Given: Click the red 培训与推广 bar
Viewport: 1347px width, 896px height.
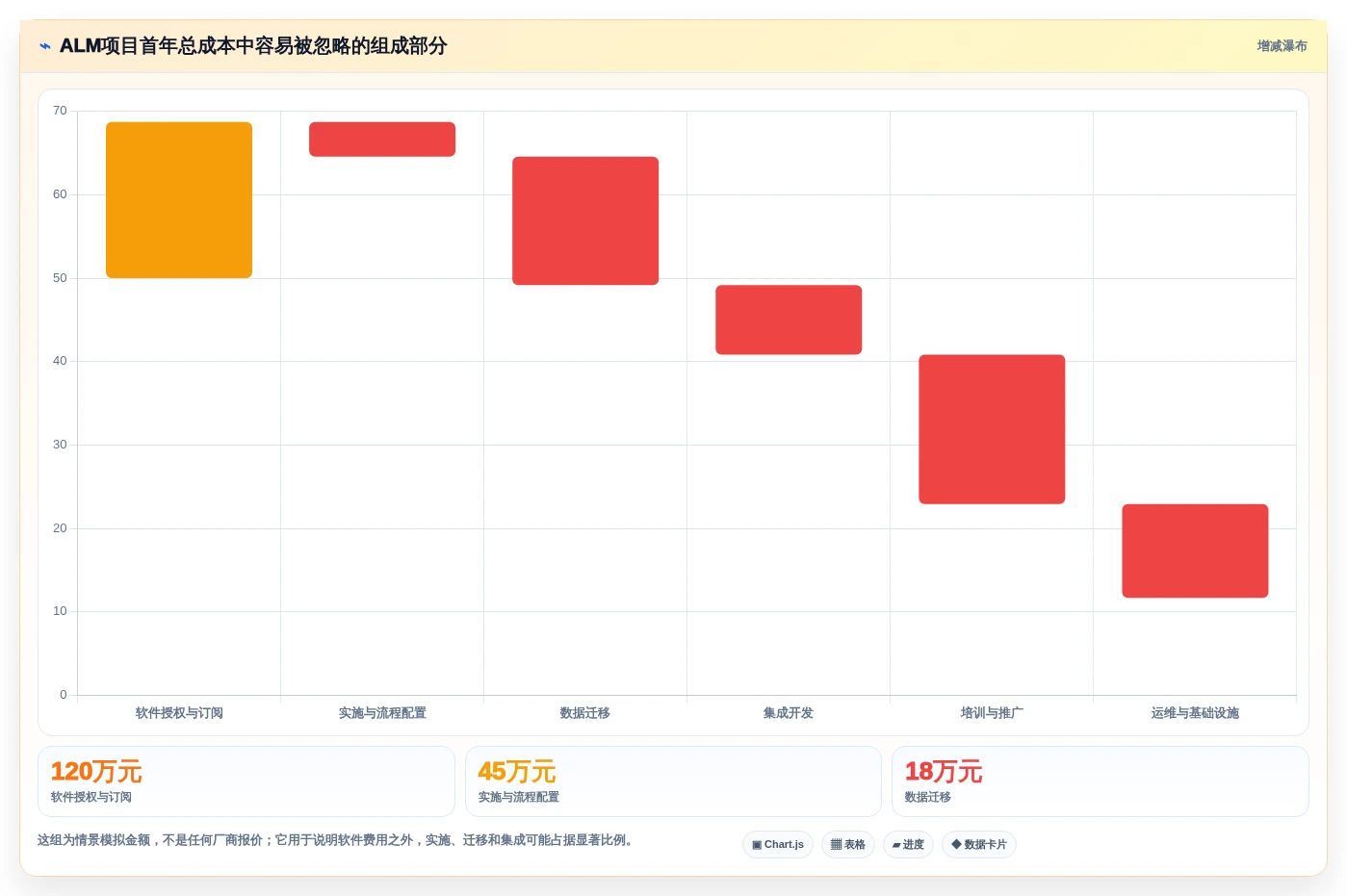Looking at the screenshot, I should 992,429.
